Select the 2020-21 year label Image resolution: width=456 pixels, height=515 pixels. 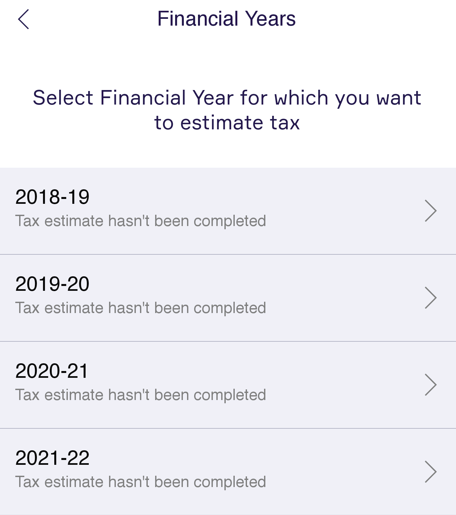52,371
